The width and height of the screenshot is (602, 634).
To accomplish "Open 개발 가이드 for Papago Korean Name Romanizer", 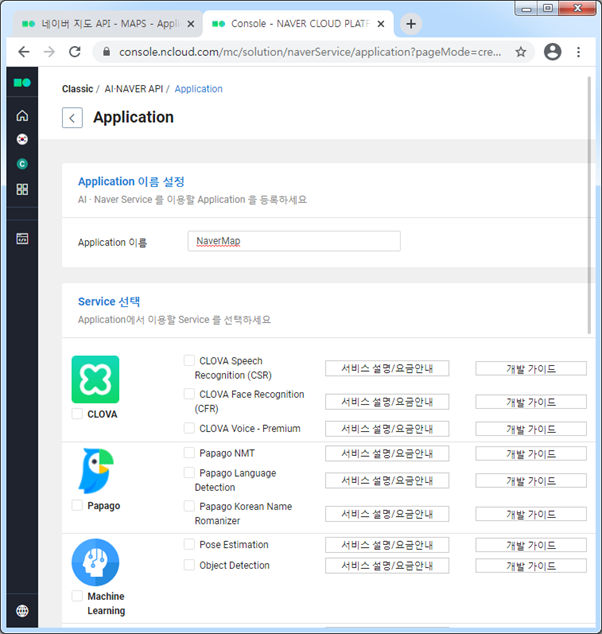I will pos(531,514).
